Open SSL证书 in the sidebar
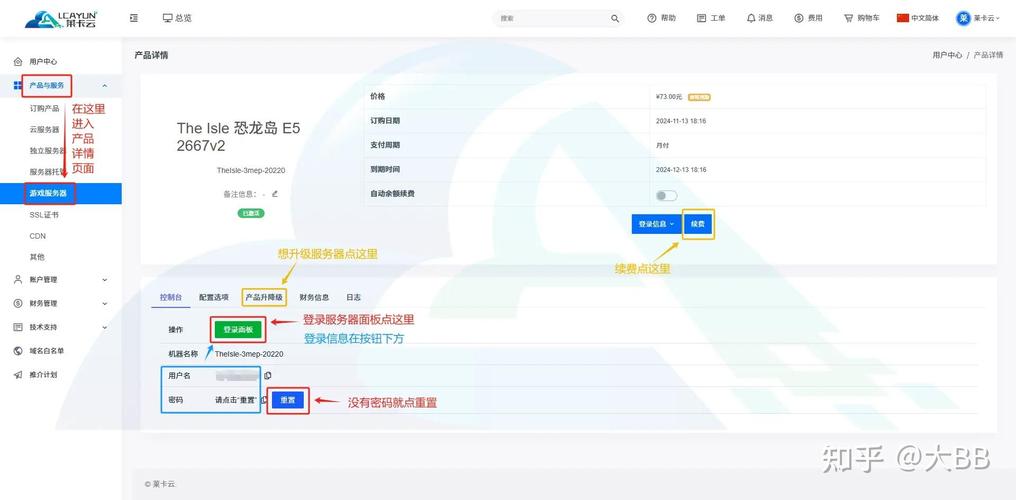The width and height of the screenshot is (1016, 500). [44, 214]
